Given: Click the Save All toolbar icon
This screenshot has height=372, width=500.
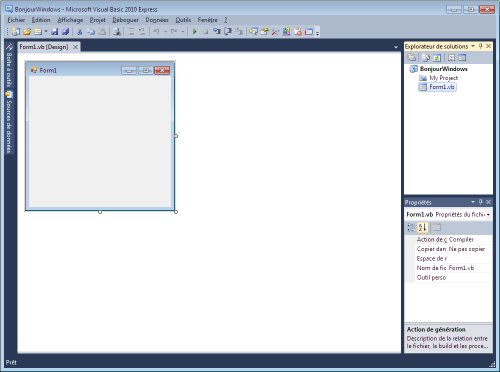Looking at the screenshot, I should coord(66,32).
